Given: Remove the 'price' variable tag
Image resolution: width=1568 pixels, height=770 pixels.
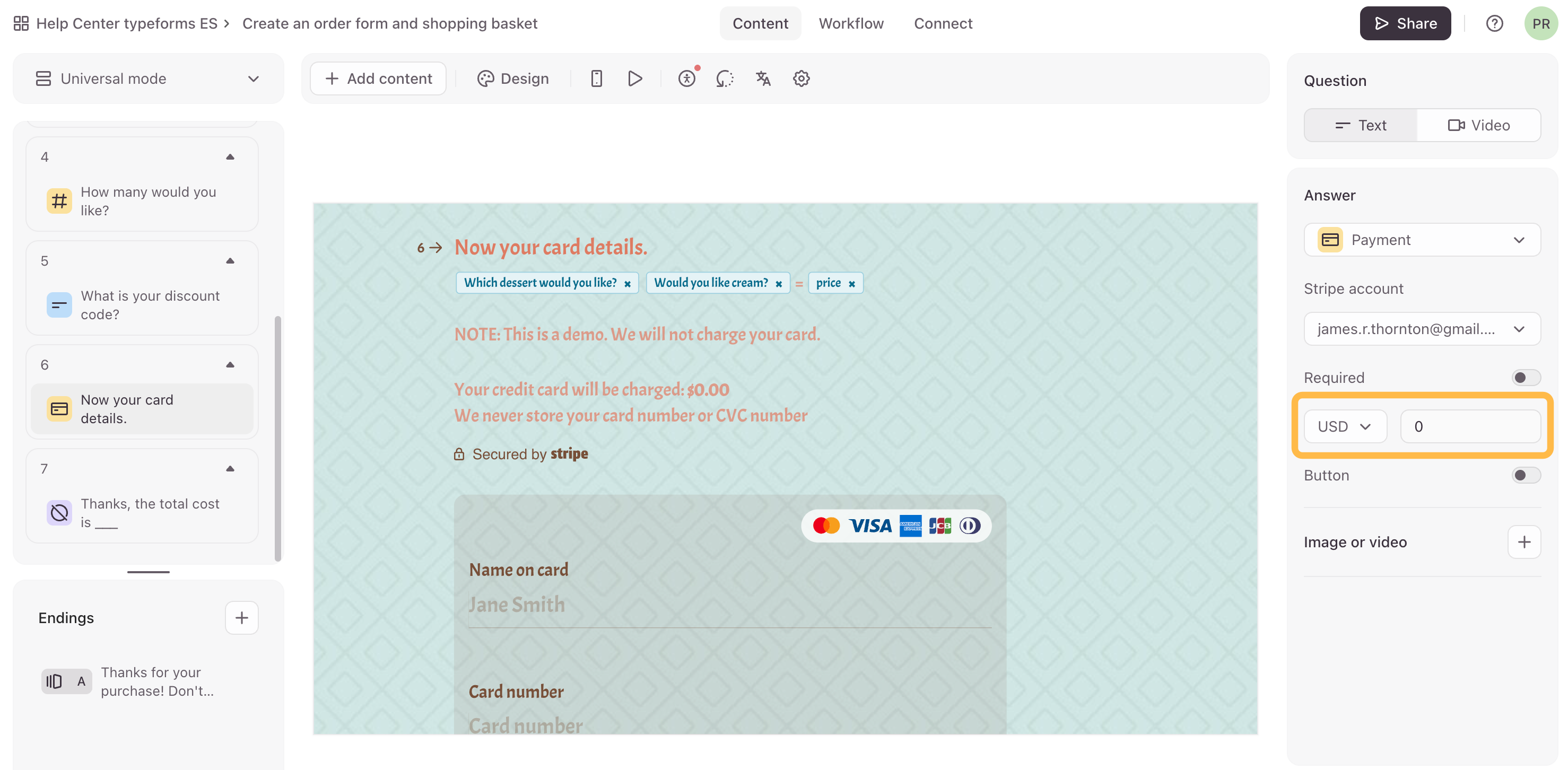Looking at the screenshot, I should (852, 284).
